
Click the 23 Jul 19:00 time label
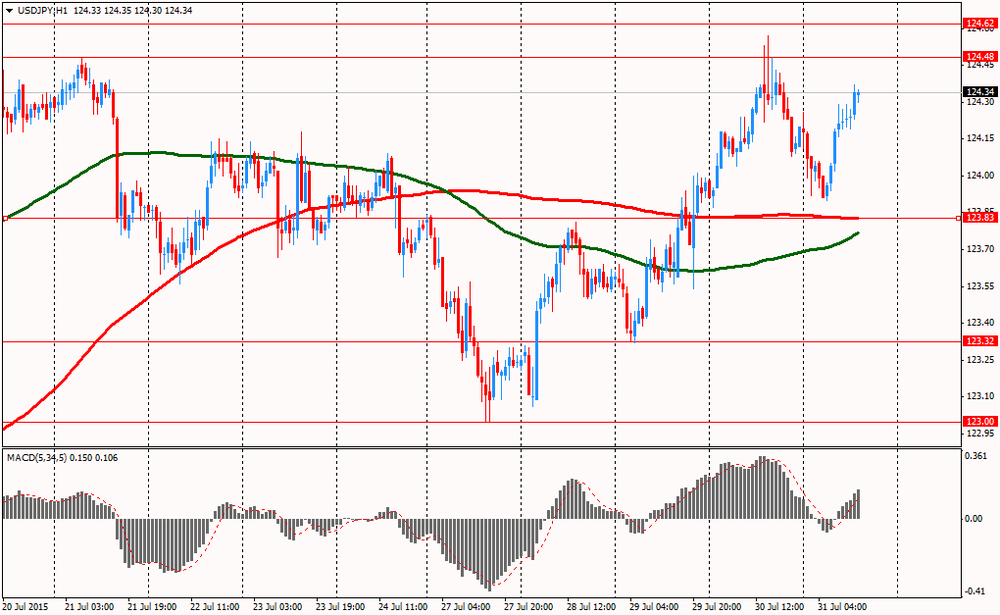click(x=340, y=607)
